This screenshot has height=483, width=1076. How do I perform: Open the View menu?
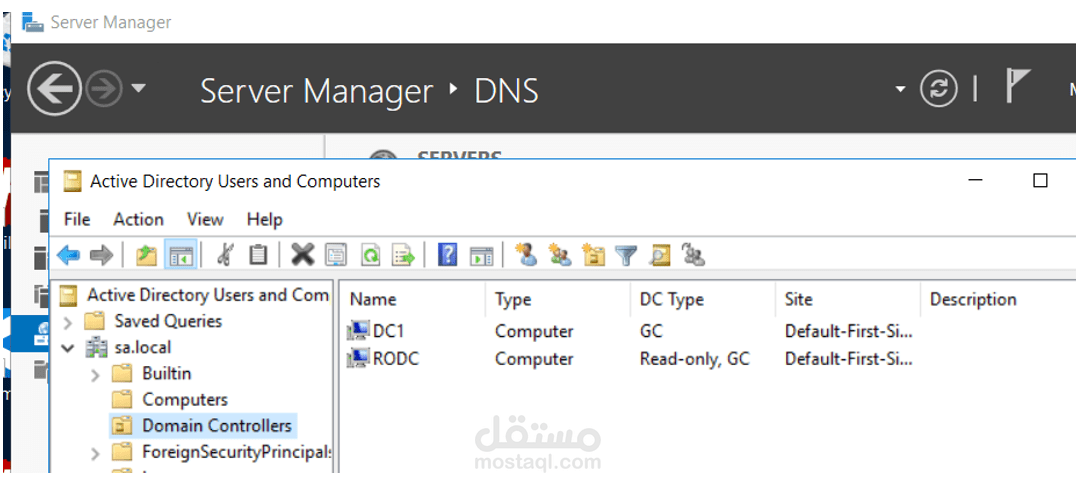point(205,220)
